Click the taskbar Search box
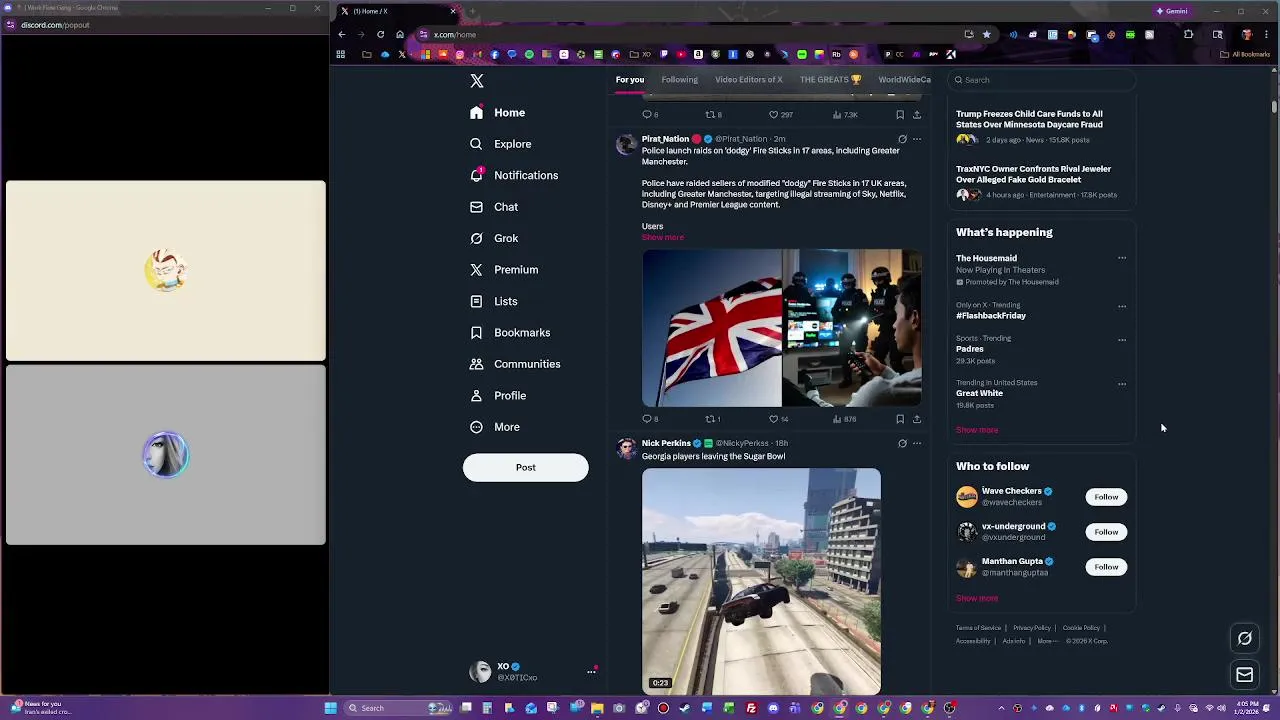The width and height of the screenshot is (1280, 720). [x=398, y=708]
